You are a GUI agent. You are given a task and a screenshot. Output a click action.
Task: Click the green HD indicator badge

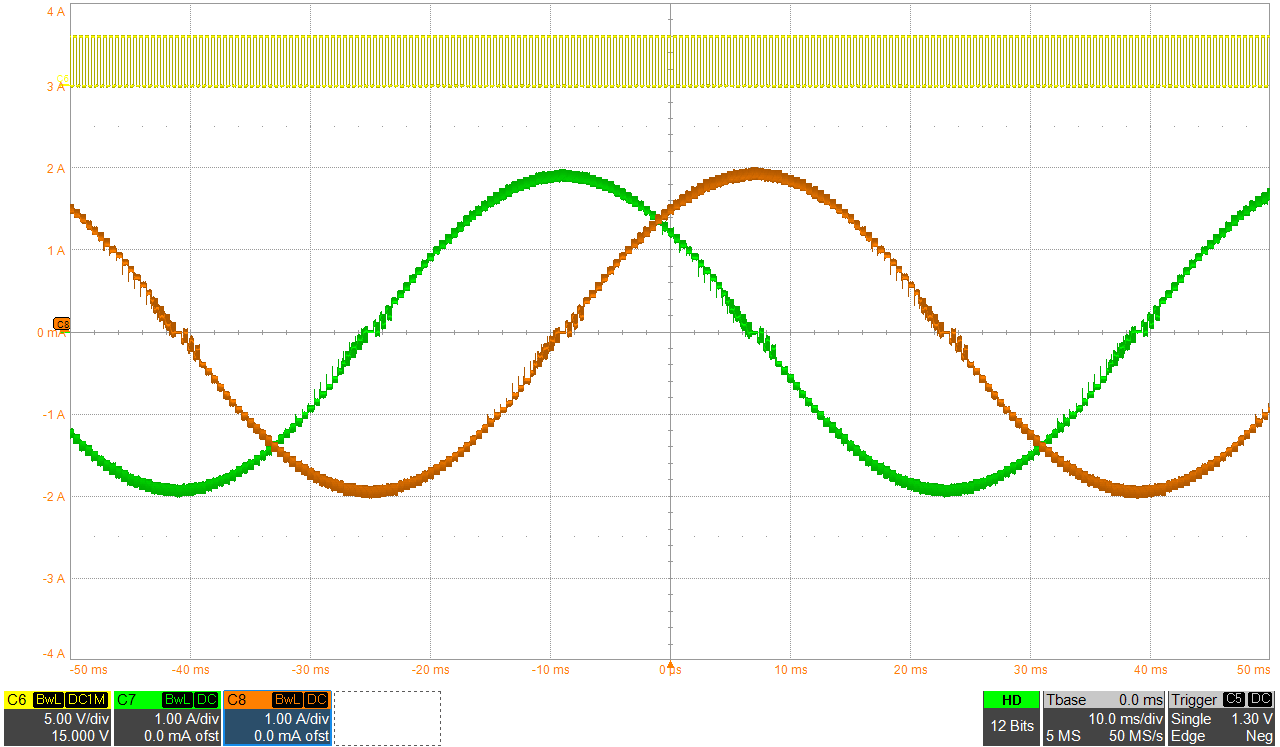(1011, 700)
